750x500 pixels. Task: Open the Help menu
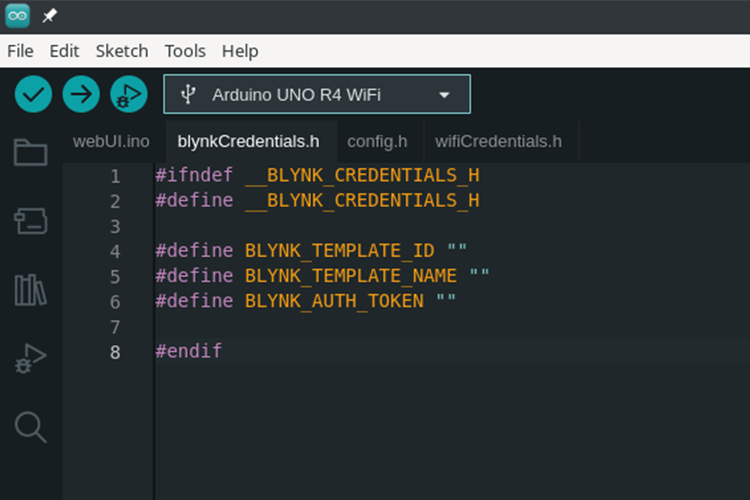coord(240,51)
